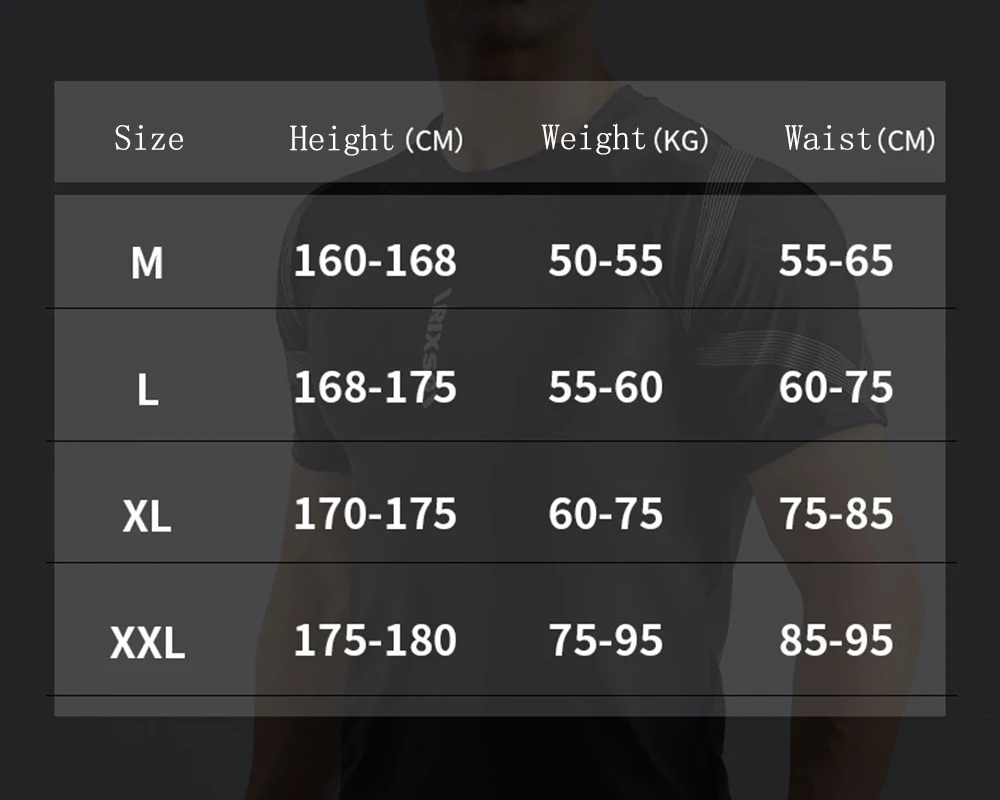Select the XL size label
This screenshot has width=1000, height=800.
click(x=147, y=515)
